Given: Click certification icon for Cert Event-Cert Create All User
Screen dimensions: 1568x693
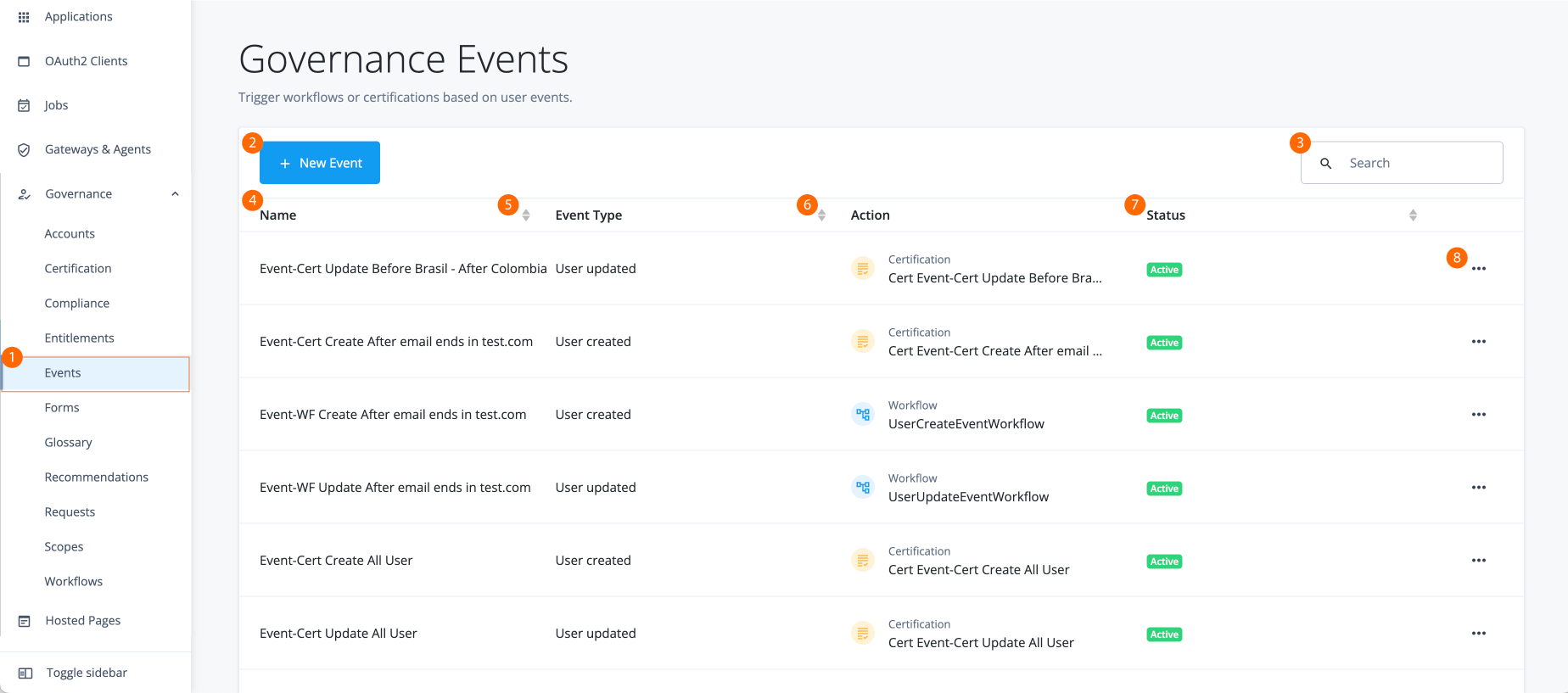Looking at the screenshot, I should [x=863, y=560].
